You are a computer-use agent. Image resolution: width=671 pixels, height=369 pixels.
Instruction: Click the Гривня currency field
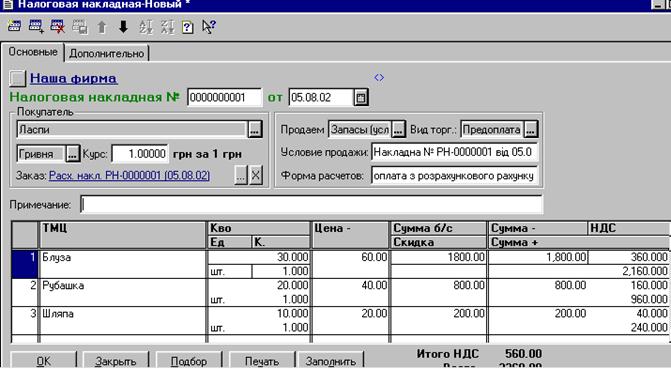tap(41, 154)
